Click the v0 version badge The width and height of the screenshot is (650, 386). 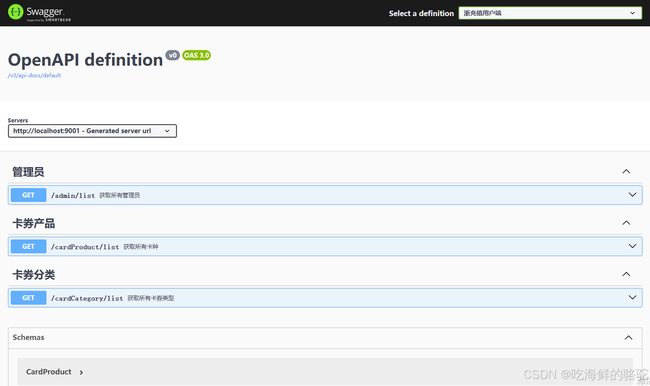pos(172,55)
